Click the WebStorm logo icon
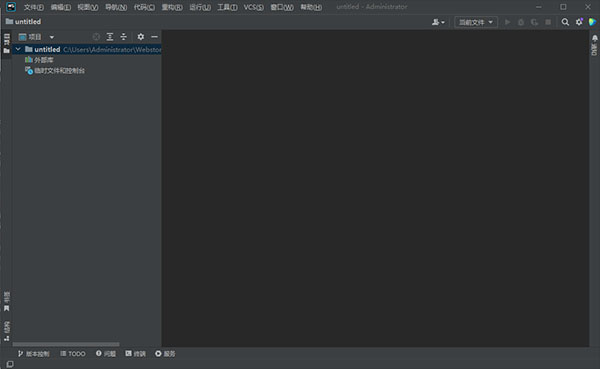The image size is (600, 369). click(x=11, y=7)
